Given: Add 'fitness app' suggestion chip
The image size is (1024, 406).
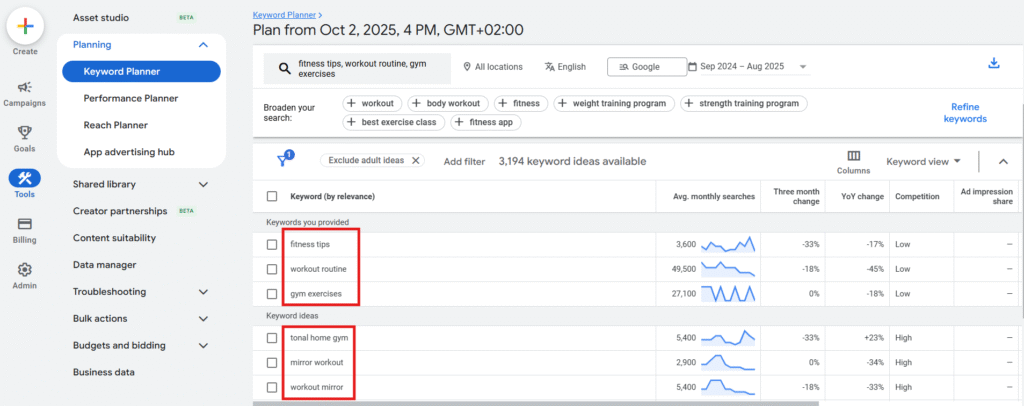Looking at the screenshot, I should (486, 122).
